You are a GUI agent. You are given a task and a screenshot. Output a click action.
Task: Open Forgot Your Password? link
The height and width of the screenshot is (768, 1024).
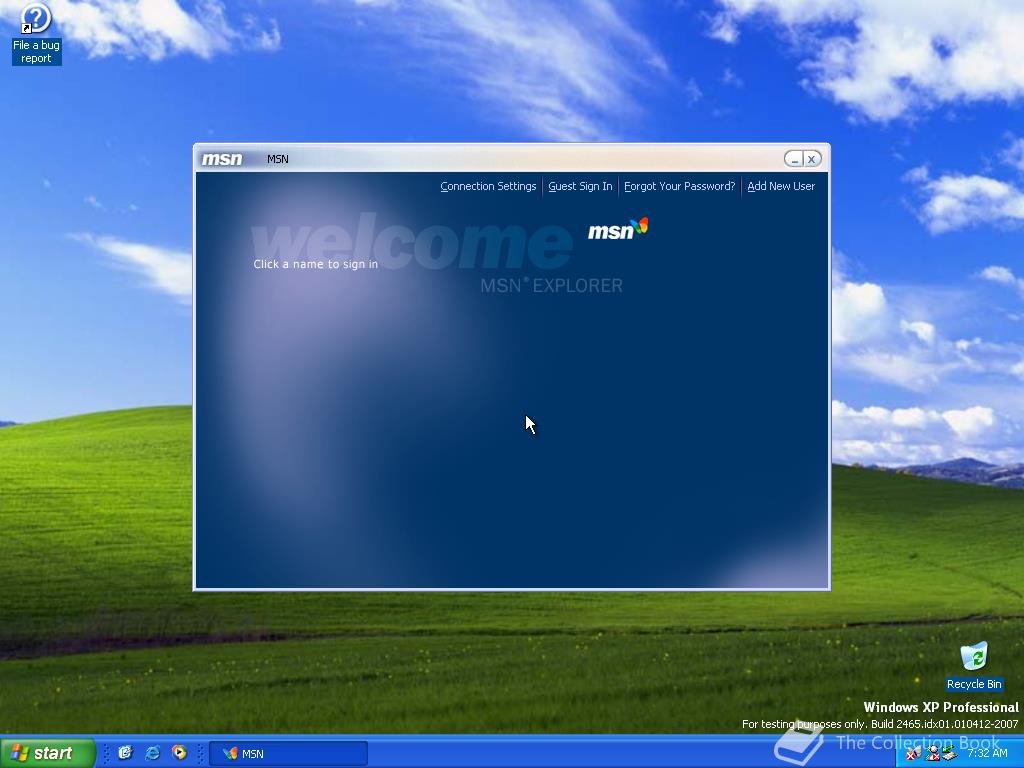click(x=679, y=186)
